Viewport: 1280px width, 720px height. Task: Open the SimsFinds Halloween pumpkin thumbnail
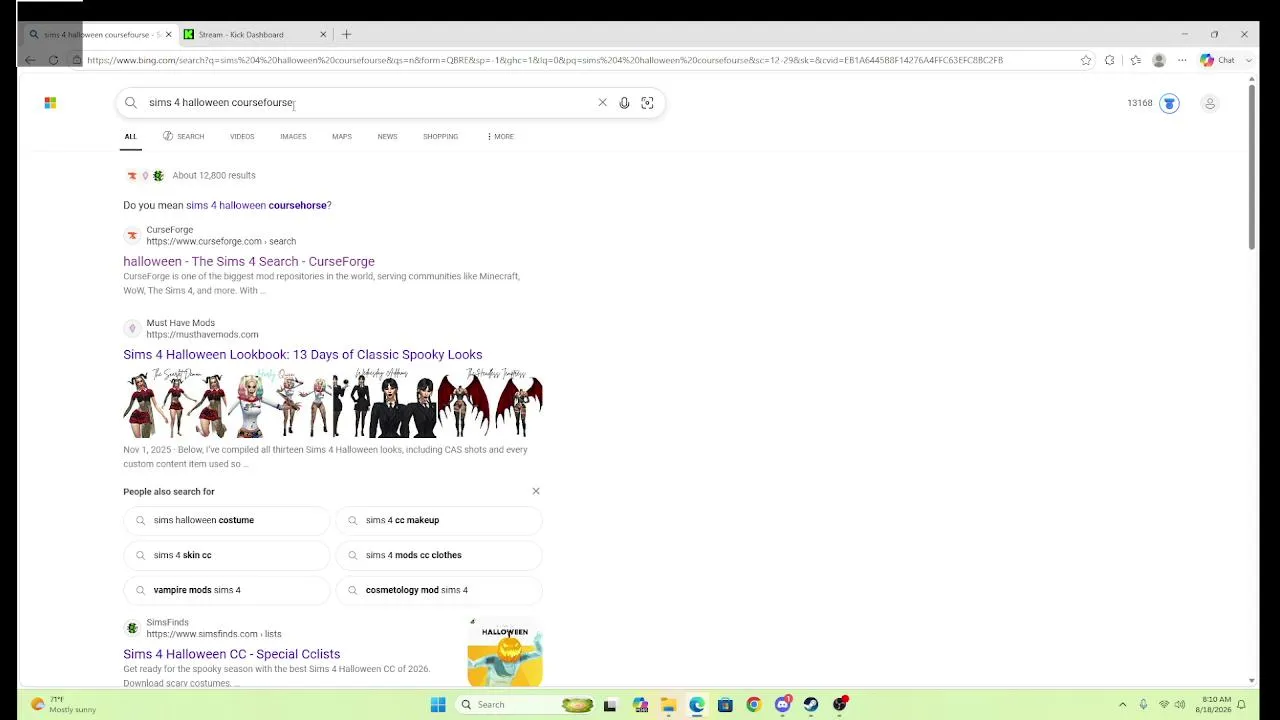point(505,653)
